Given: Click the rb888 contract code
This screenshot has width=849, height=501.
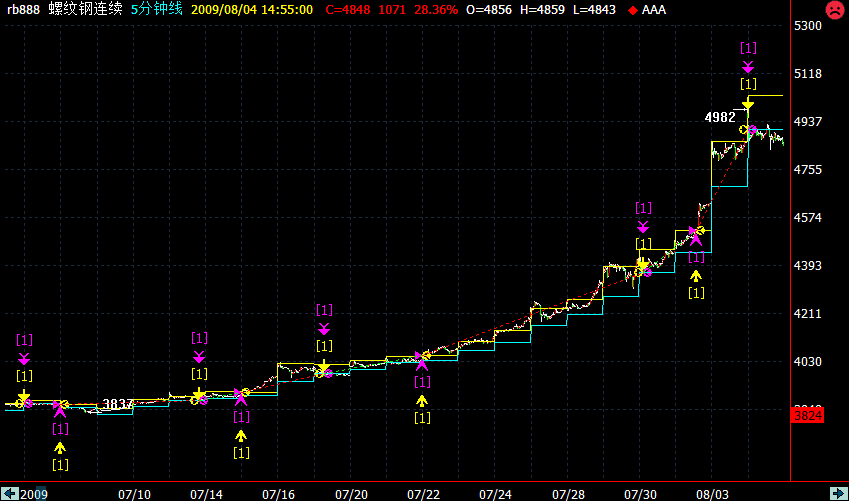Looking at the screenshot, I should click(x=21, y=10).
